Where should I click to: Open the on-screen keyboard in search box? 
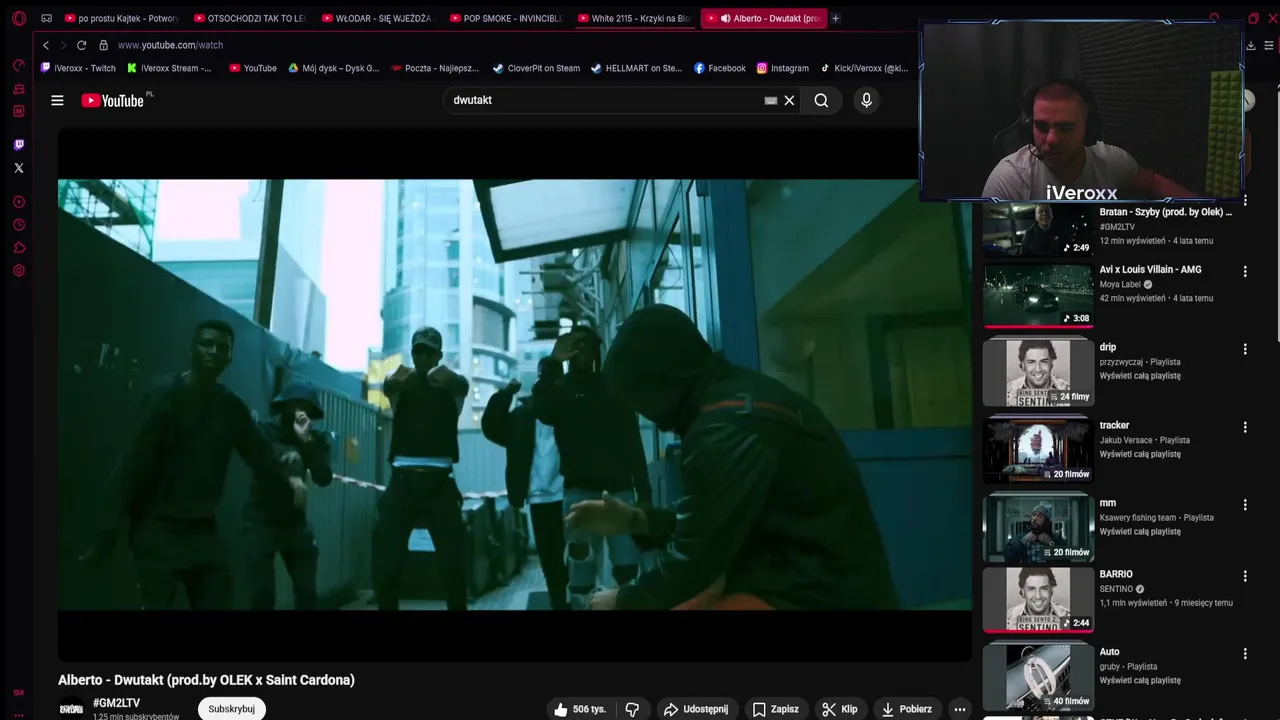(x=770, y=100)
